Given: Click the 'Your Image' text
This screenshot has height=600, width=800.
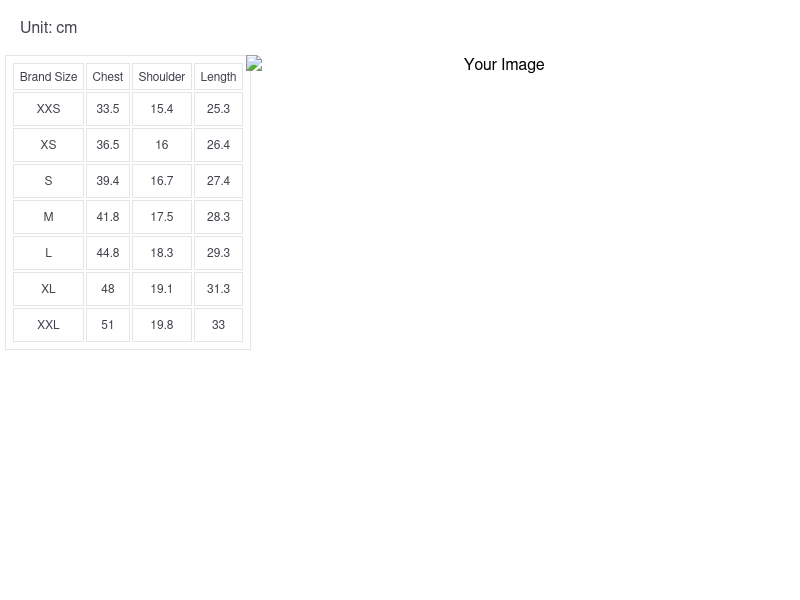Looking at the screenshot, I should pos(504,65).
